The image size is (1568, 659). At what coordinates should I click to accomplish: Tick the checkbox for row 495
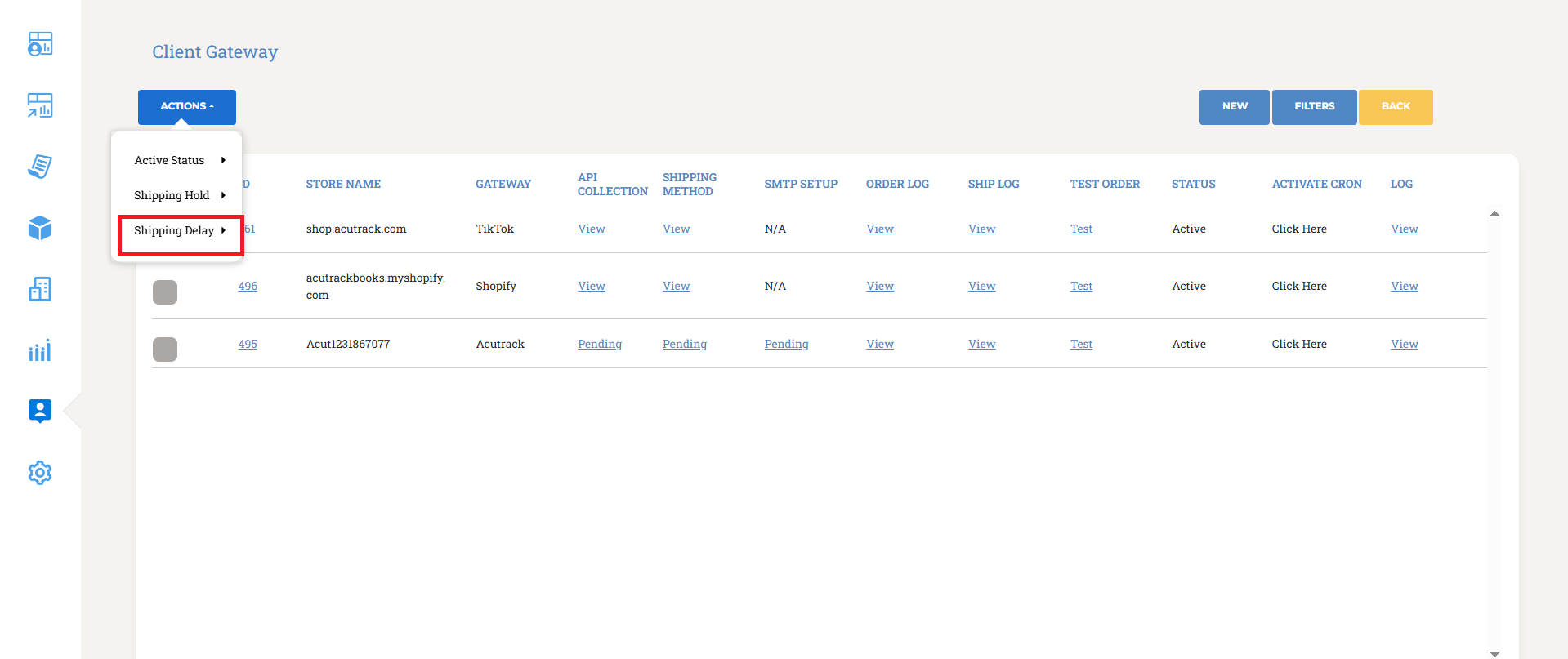(x=165, y=350)
